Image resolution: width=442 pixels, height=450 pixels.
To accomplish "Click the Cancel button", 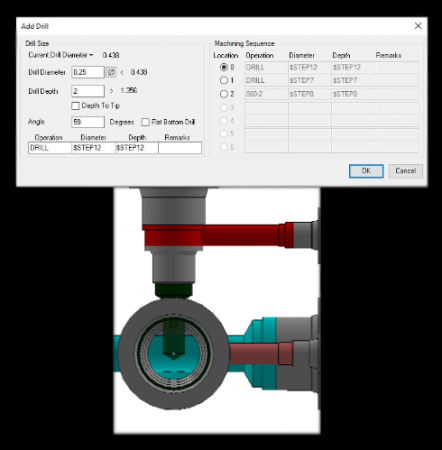I will pos(405,171).
